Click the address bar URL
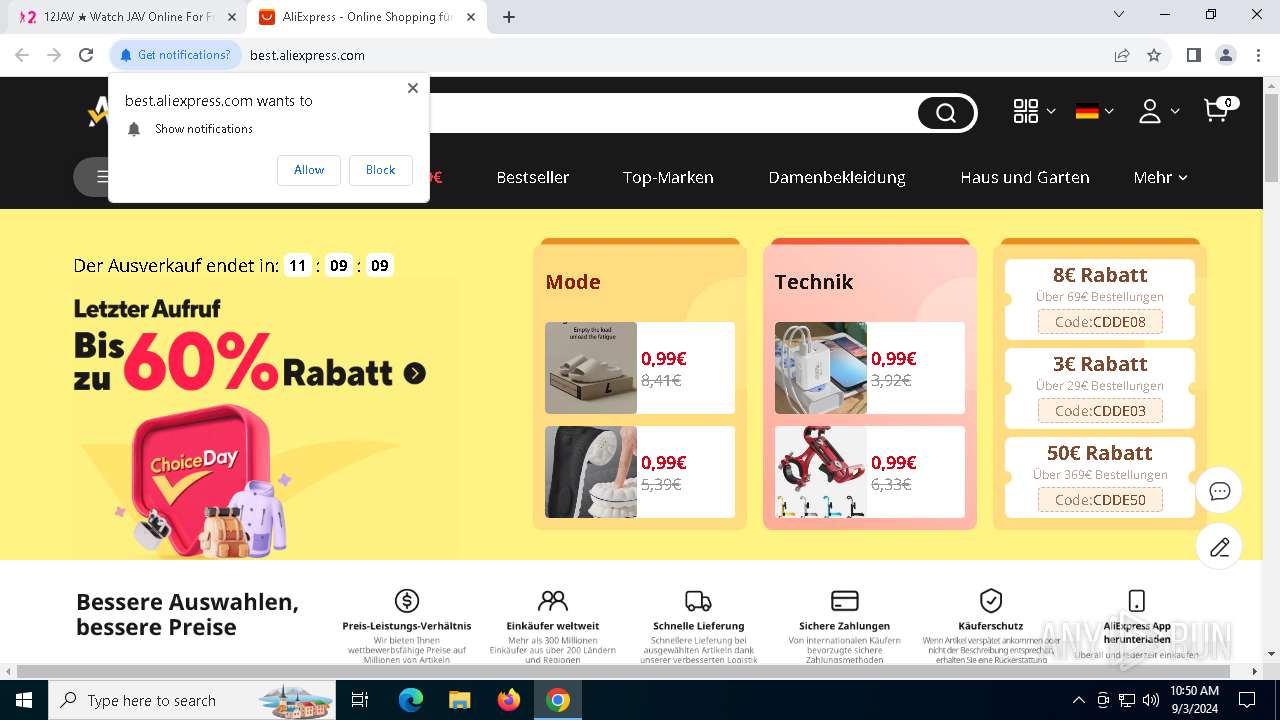The width and height of the screenshot is (1280, 720). point(307,55)
